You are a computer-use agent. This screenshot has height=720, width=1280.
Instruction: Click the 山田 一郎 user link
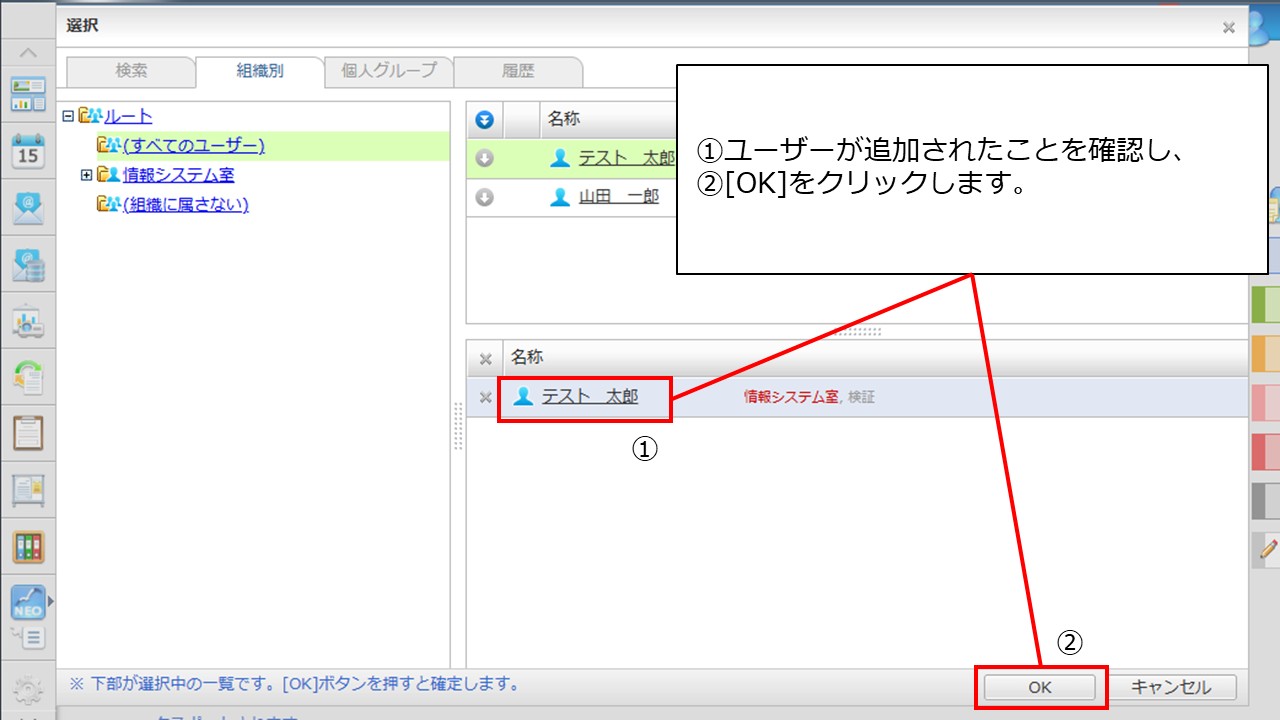[618, 197]
